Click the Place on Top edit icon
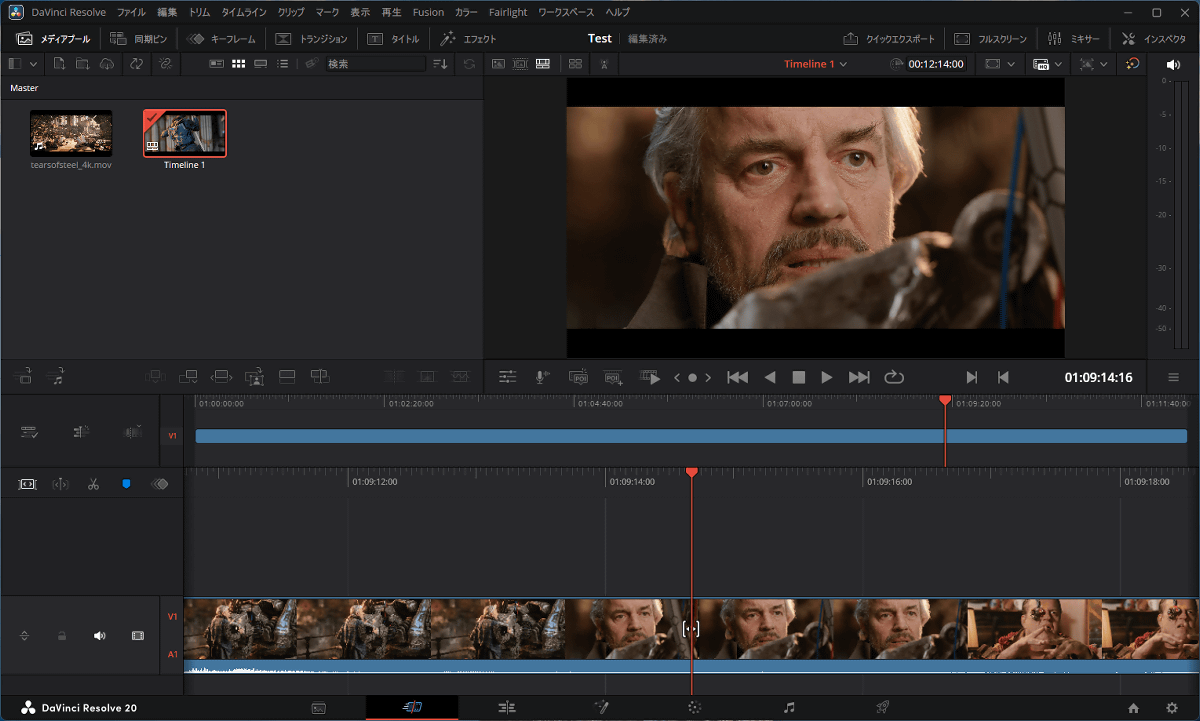 pyautogui.click(x=286, y=377)
